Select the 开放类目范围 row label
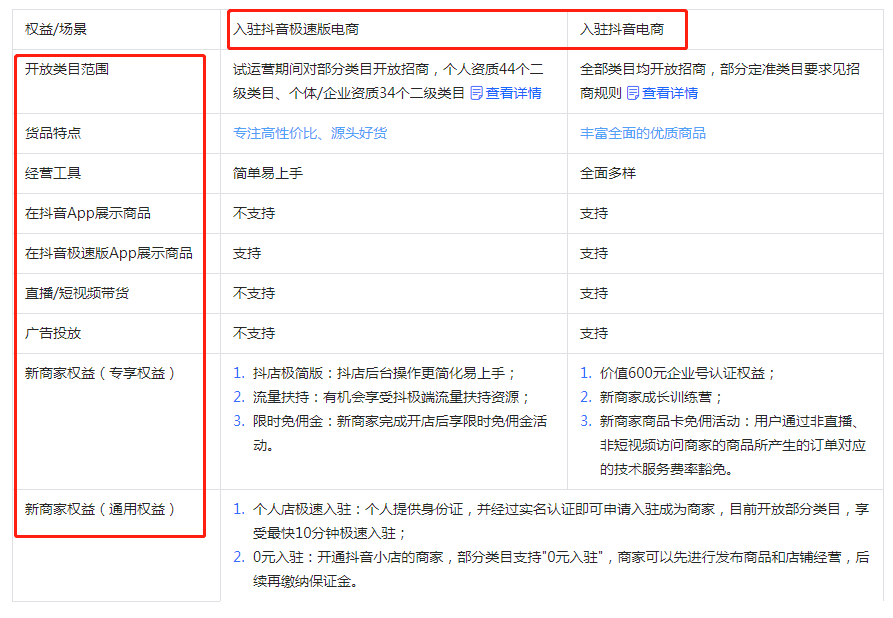This screenshot has width=893, height=618. (x=68, y=71)
